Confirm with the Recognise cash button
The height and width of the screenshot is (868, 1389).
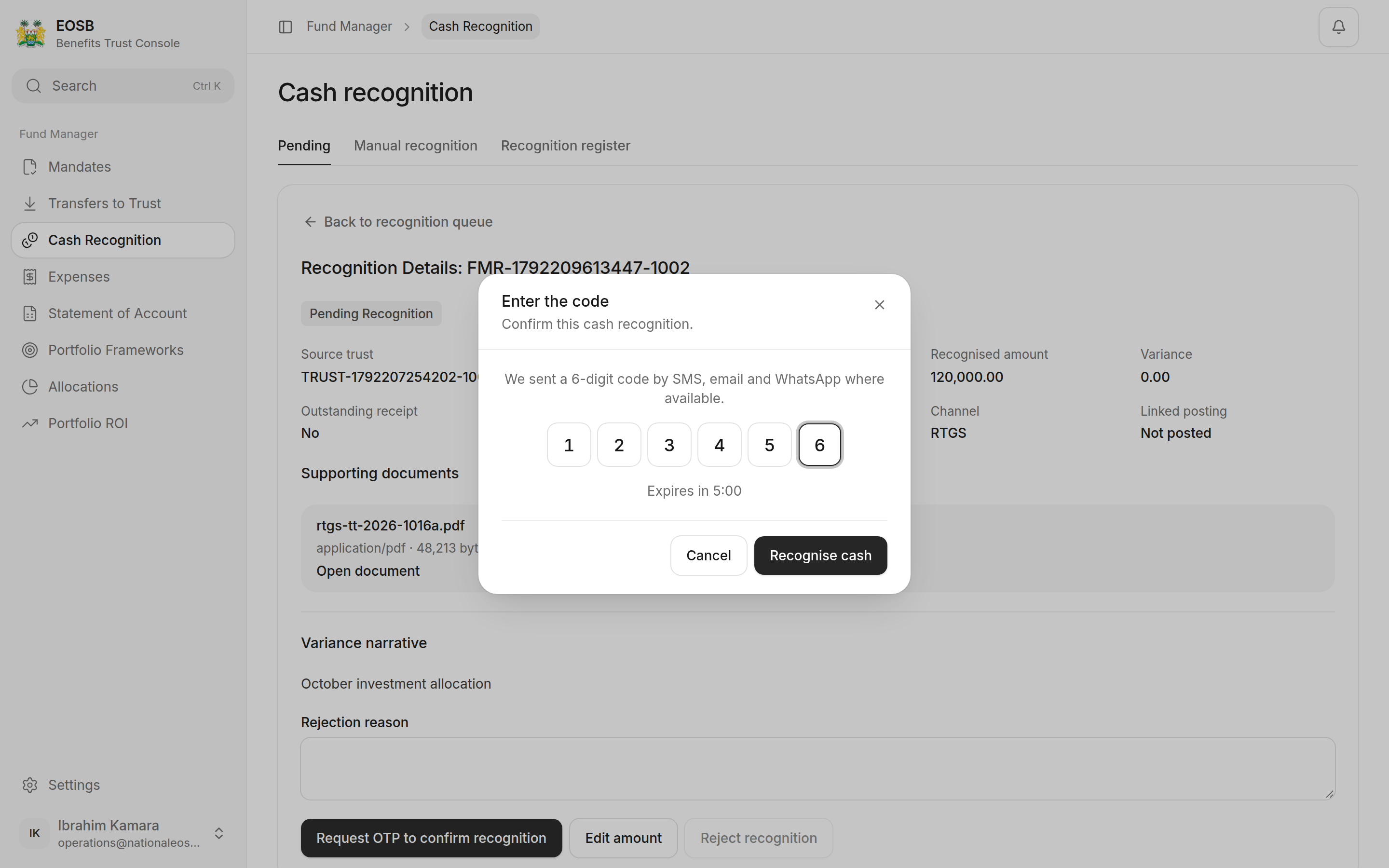(820, 556)
